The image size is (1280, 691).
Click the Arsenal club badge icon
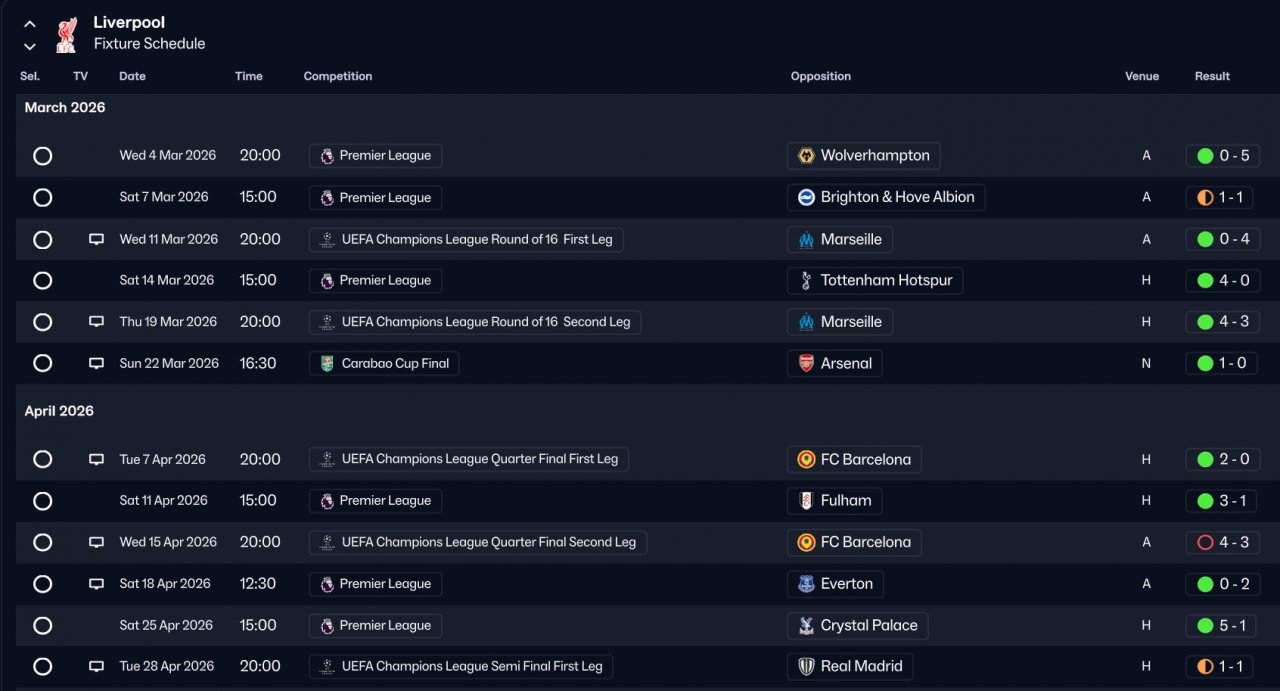pos(806,364)
